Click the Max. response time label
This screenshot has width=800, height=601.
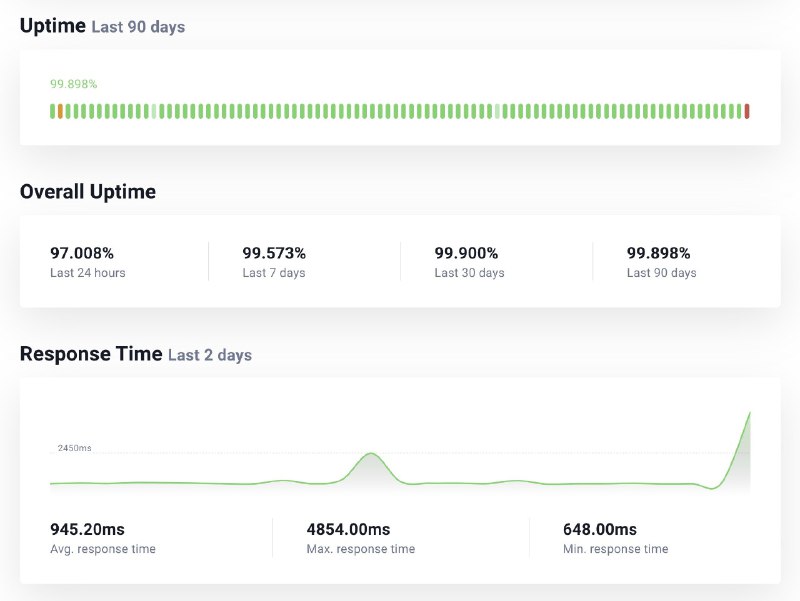[360, 549]
